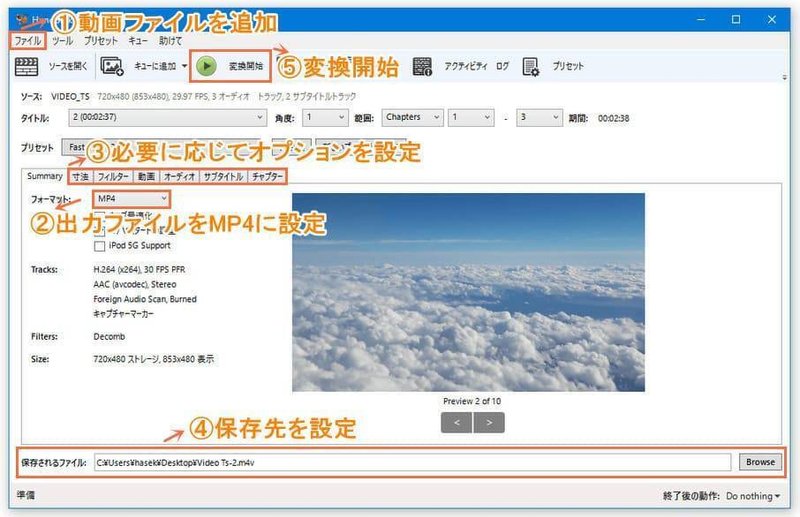Switch to the サブタイトル tab
The width and height of the screenshot is (800, 517).
coord(223,177)
